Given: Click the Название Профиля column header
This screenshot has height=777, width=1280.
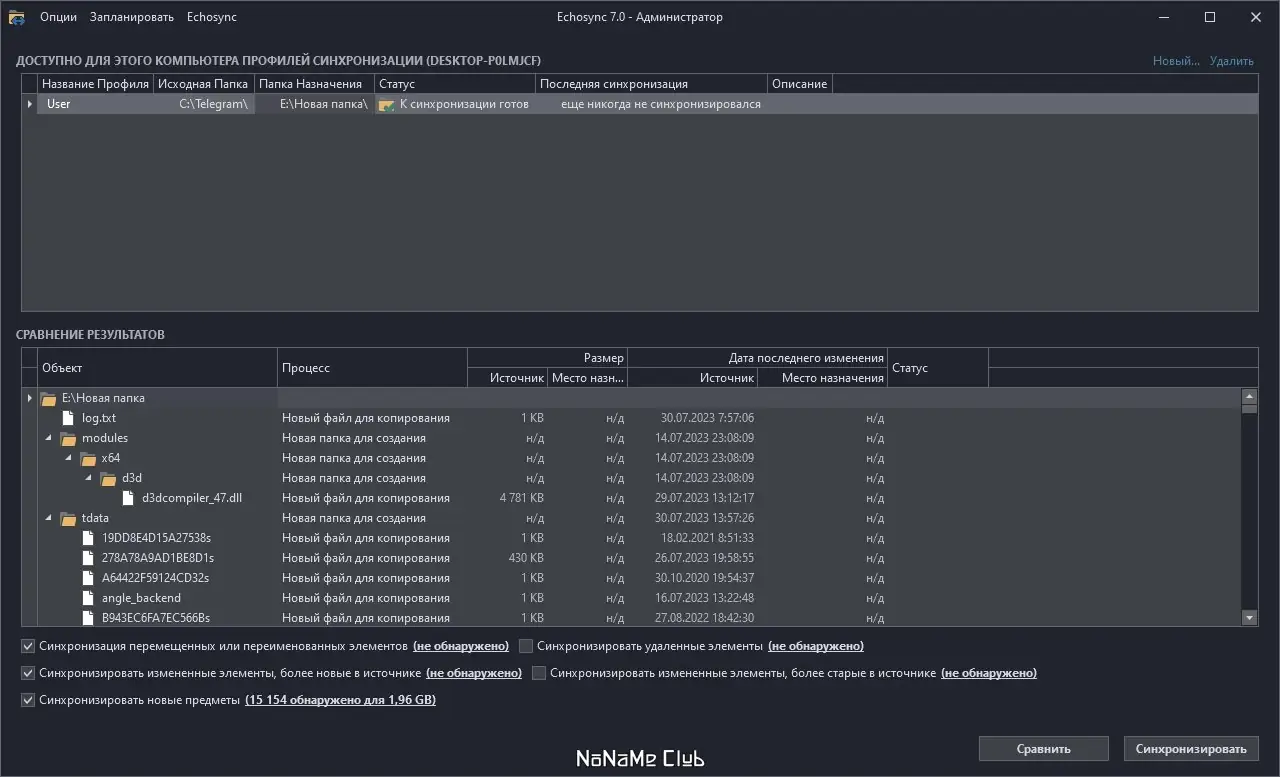Looking at the screenshot, I should [x=95, y=84].
